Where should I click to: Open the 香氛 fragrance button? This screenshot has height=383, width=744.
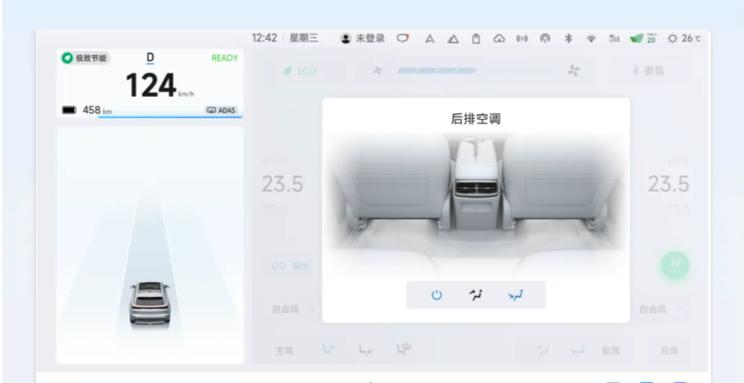click(x=650, y=71)
